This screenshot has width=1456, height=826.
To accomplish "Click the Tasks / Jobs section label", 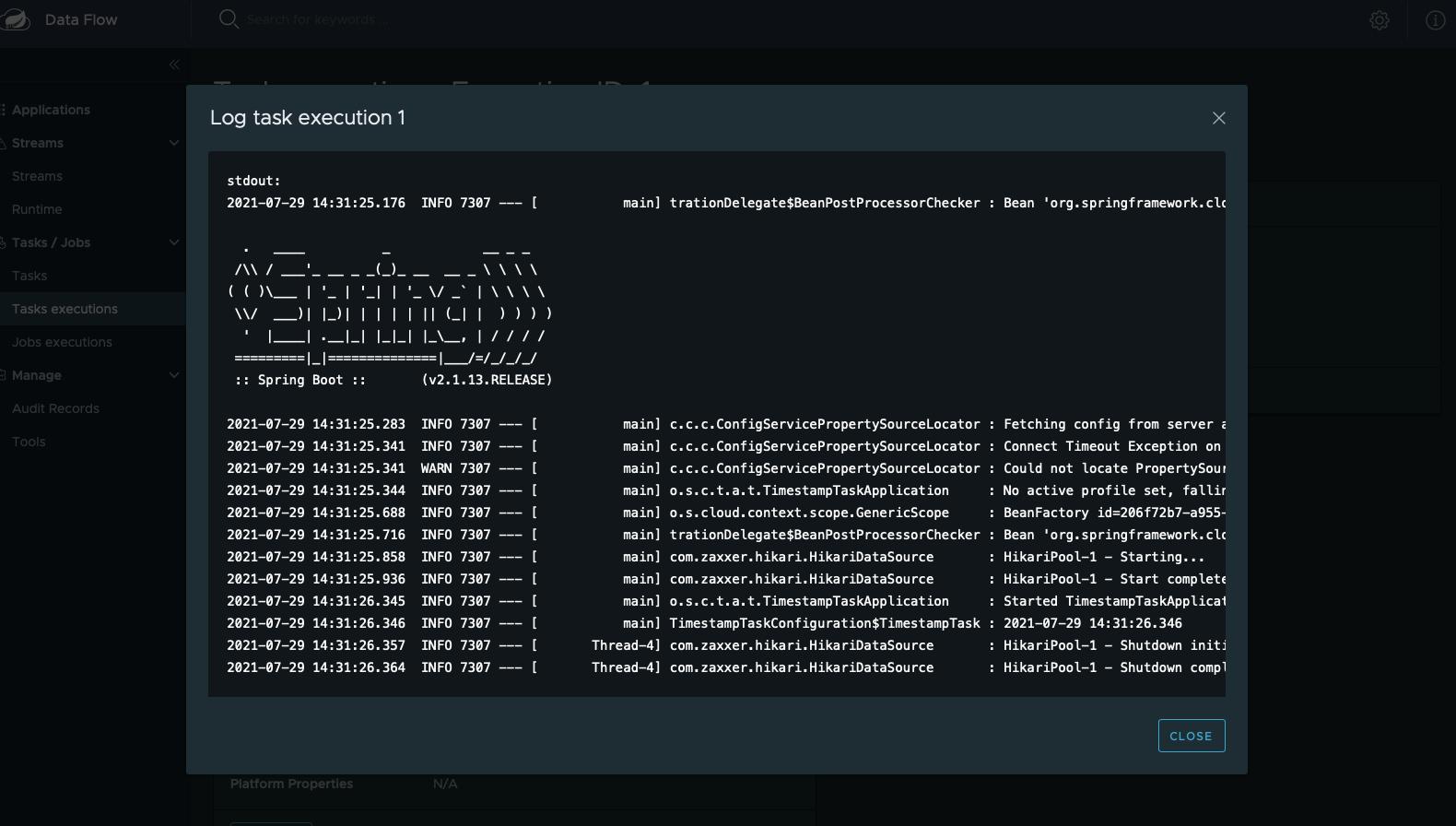I will pos(51,242).
